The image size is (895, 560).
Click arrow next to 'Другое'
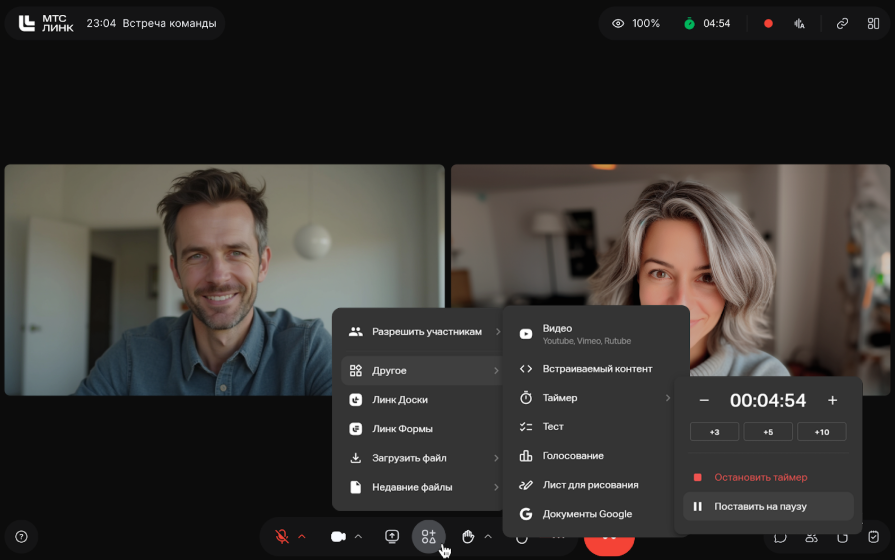point(496,370)
